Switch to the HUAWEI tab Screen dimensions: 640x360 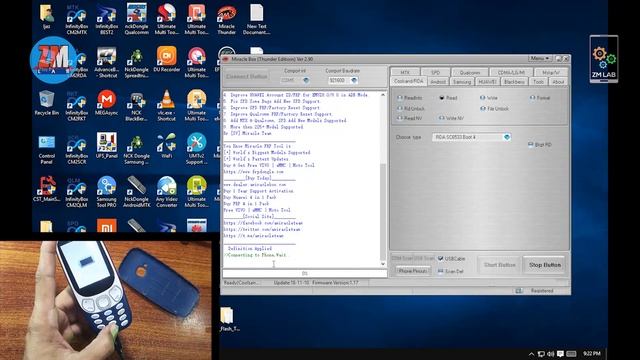487,82
